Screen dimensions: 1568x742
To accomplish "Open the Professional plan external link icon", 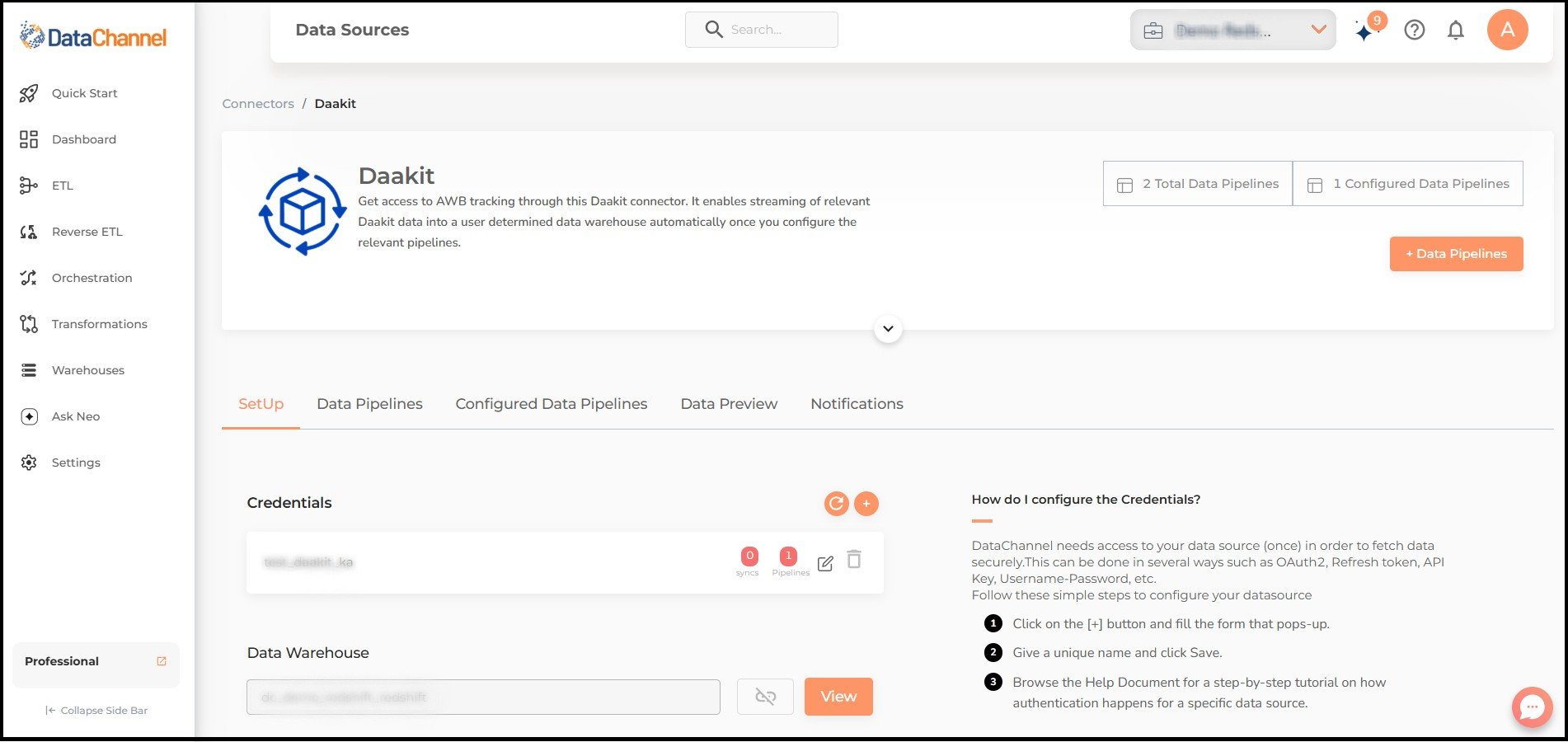I will [162, 661].
